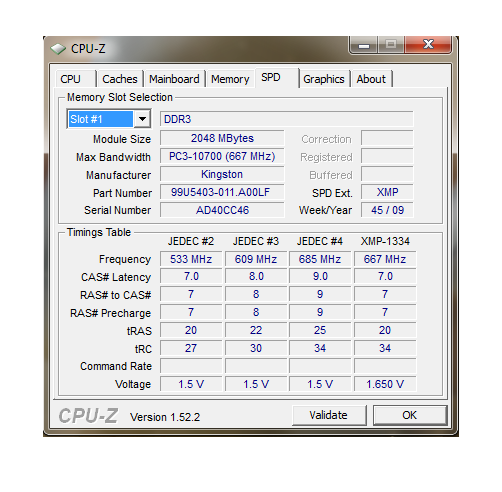
Task: Select the Slot #1 combo box text
Action: 100,119
